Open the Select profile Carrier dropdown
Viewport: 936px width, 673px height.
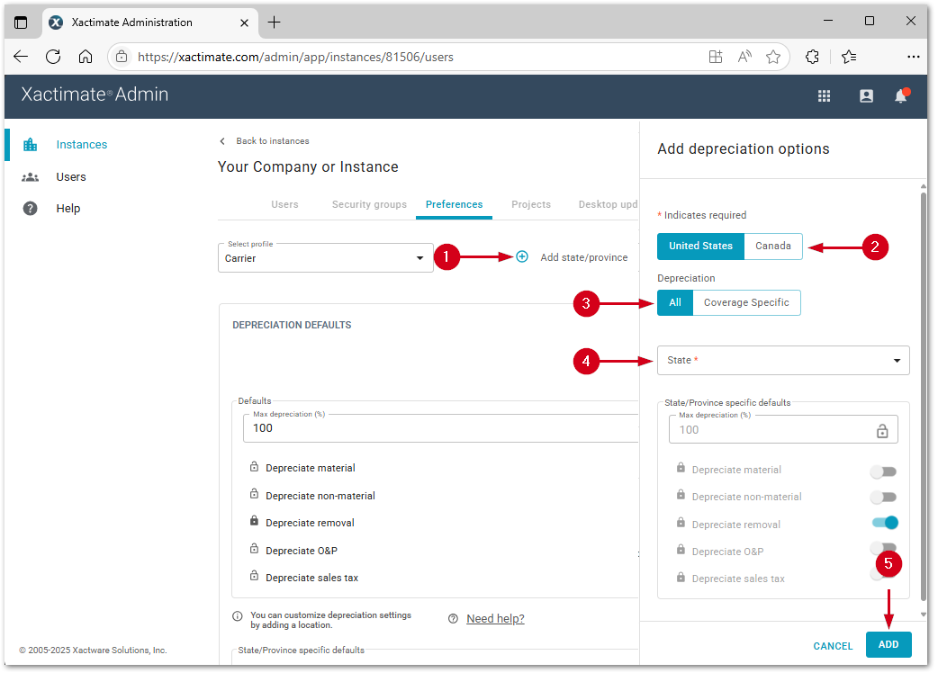point(325,259)
